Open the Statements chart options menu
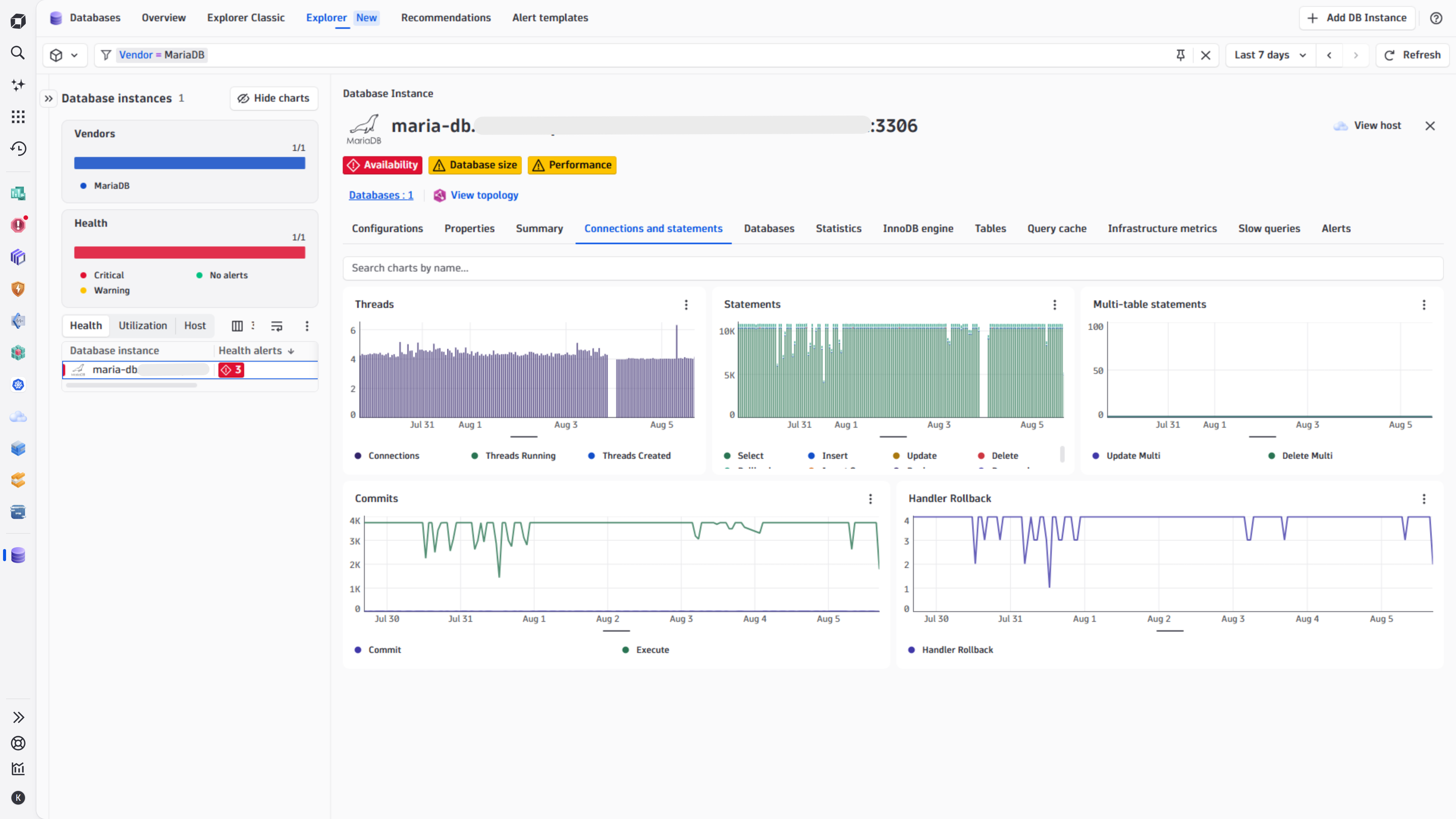 [1055, 304]
